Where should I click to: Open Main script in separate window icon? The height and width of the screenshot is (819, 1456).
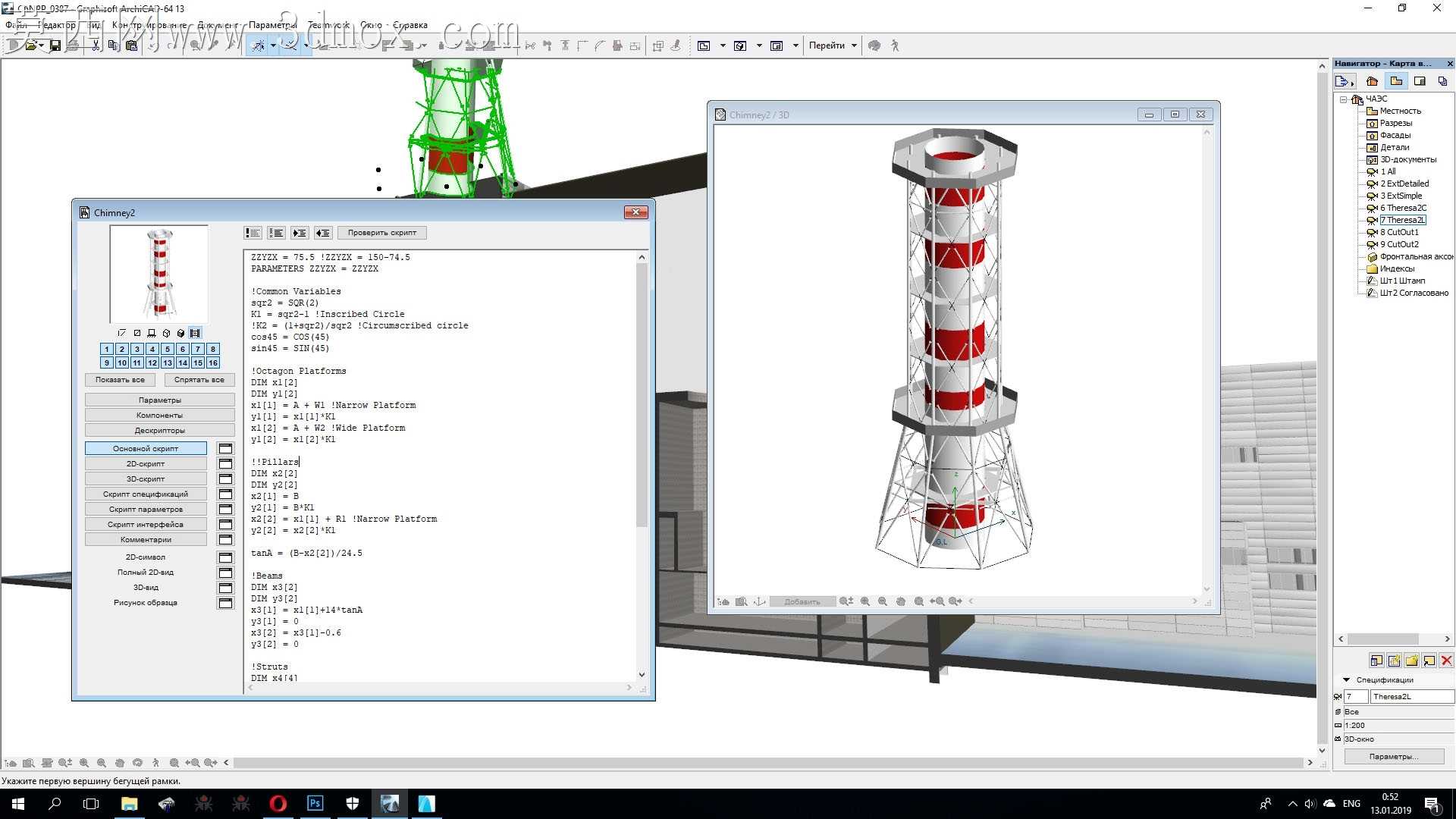point(225,448)
